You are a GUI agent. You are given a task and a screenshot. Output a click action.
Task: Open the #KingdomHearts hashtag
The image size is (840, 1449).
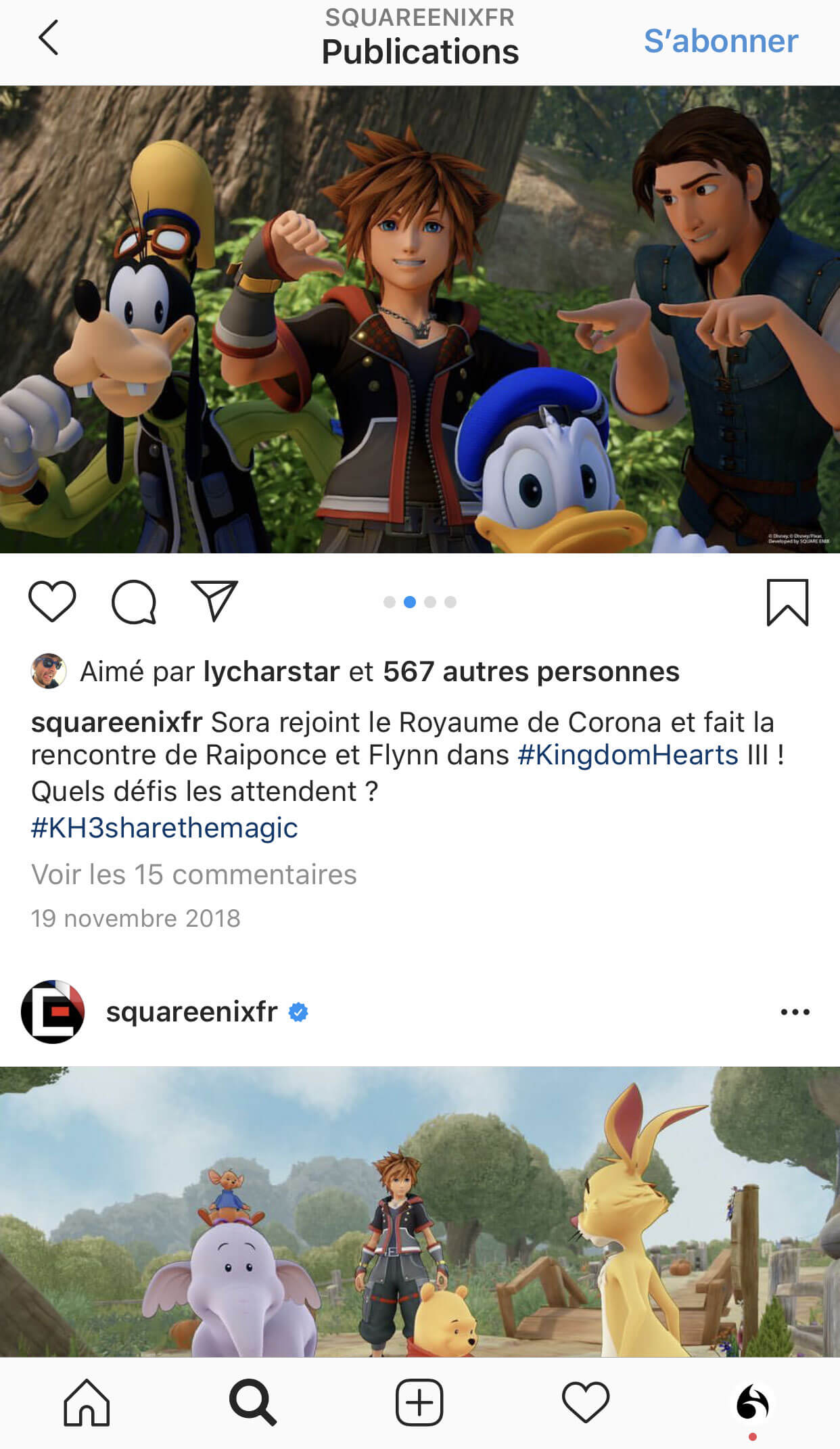click(628, 755)
